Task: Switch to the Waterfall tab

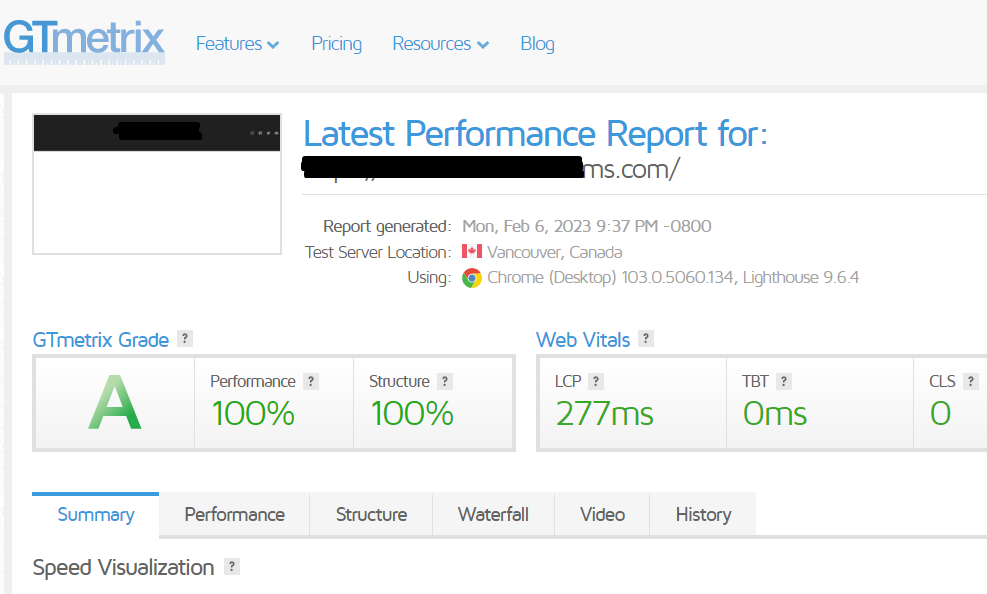Action: click(x=493, y=514)
